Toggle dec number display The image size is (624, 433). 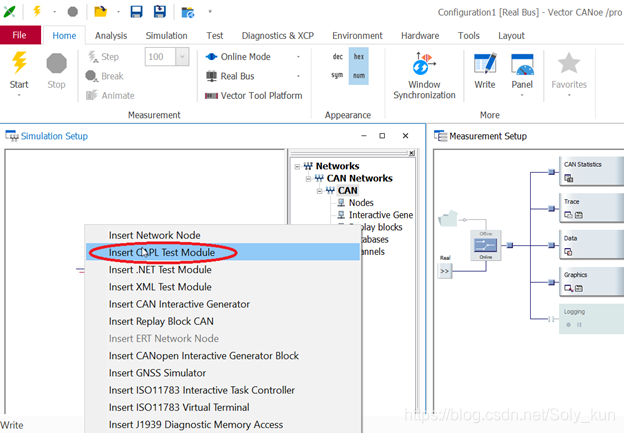(337, 57)
